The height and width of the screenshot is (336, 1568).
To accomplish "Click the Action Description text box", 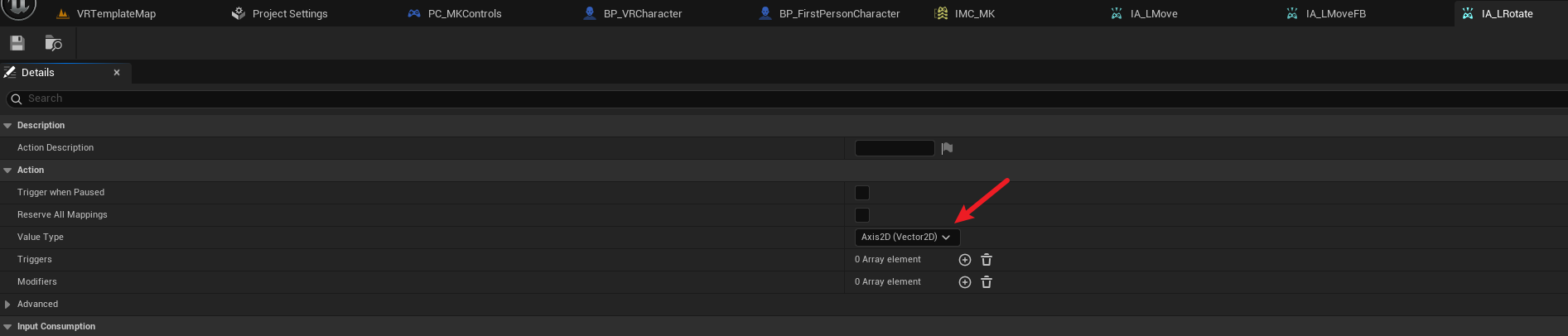I will coord(895,148).
